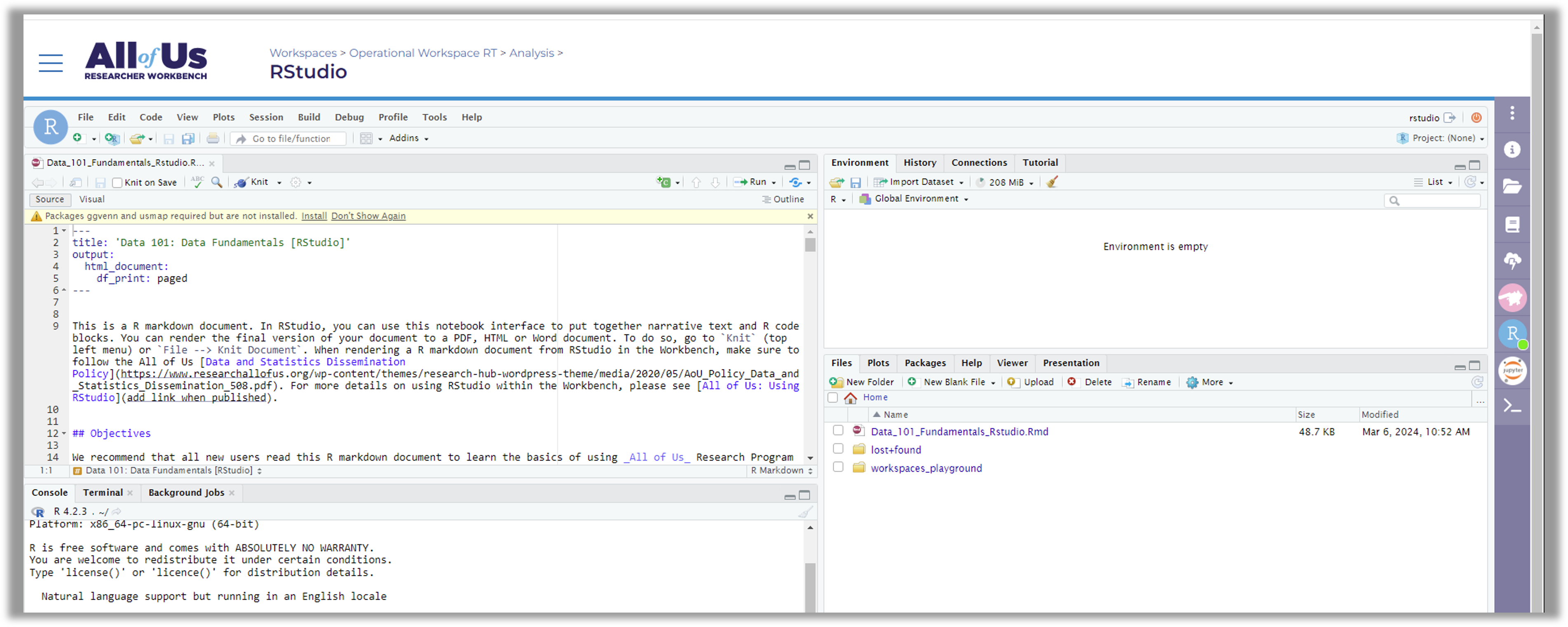Image resolution: width=1568 pixels, height=627 pixels.
Task: Click the quit session power icon
Action: [1476, 117]
